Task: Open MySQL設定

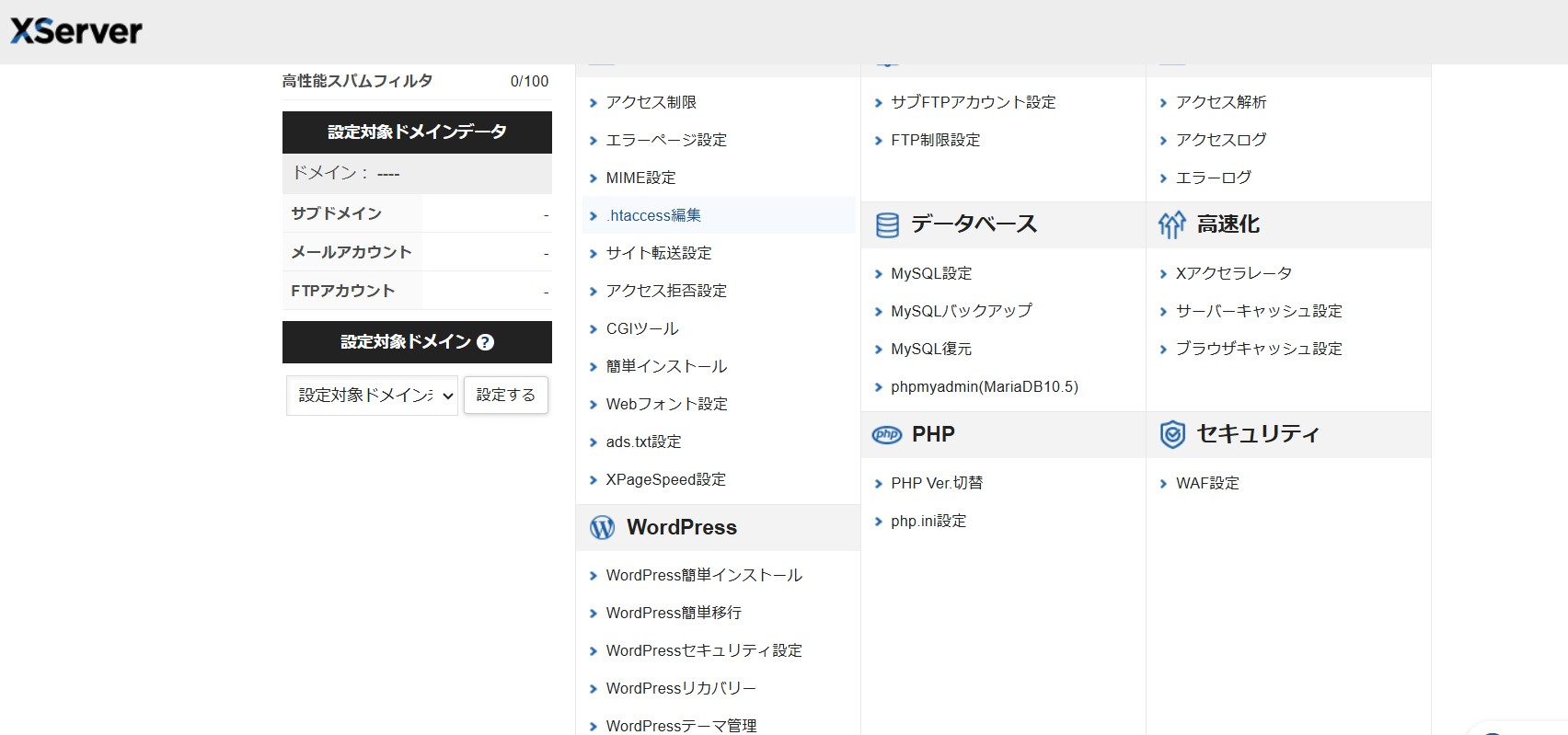Action: (931, 273)
